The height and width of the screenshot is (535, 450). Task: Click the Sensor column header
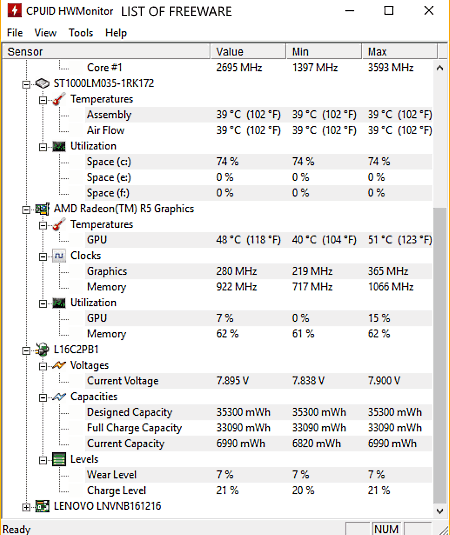106,52
